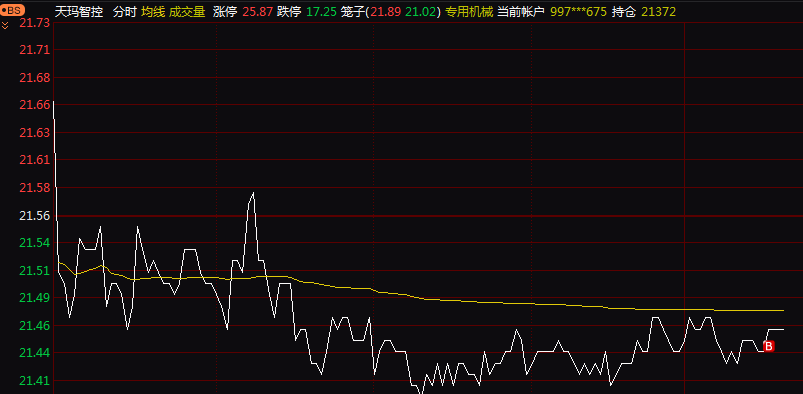Click price axis label 21.44

[35, 353]
